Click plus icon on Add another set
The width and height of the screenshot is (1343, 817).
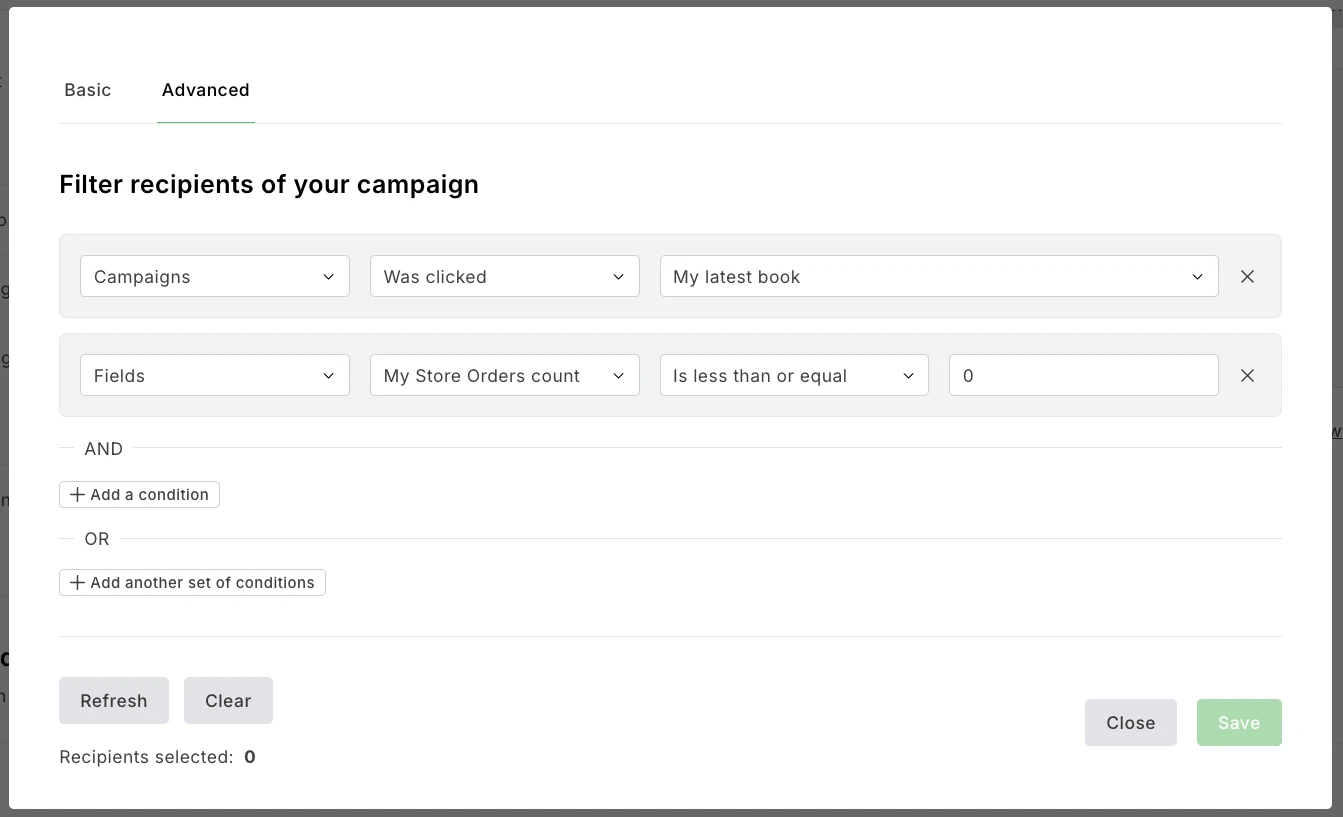77,583
